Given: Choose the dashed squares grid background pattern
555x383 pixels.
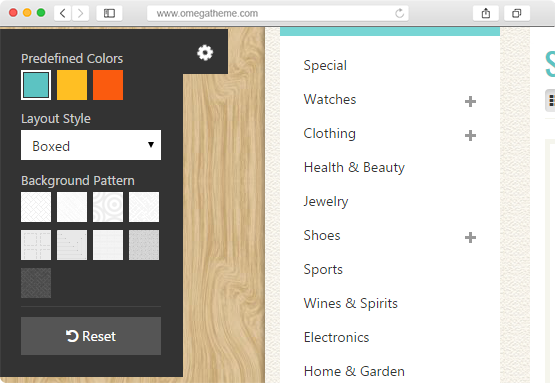Looking at the screenshot, I should [36, 245].
